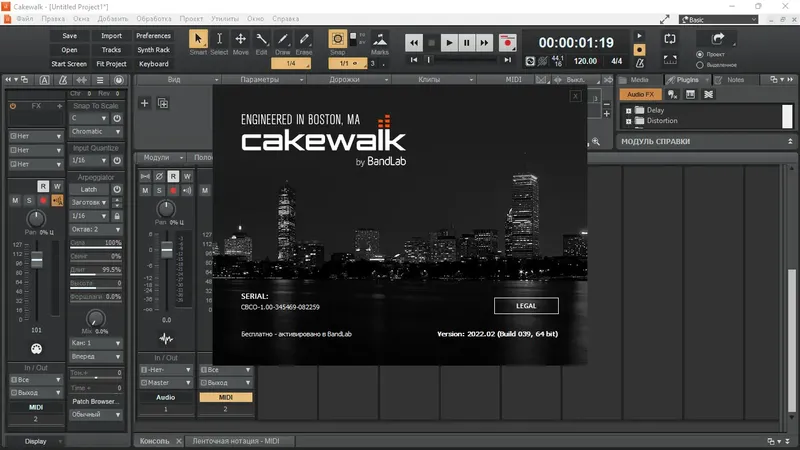The image size is (800, 450).
Task: Open the Клипы dropdown
Action: tap(434, 80)
